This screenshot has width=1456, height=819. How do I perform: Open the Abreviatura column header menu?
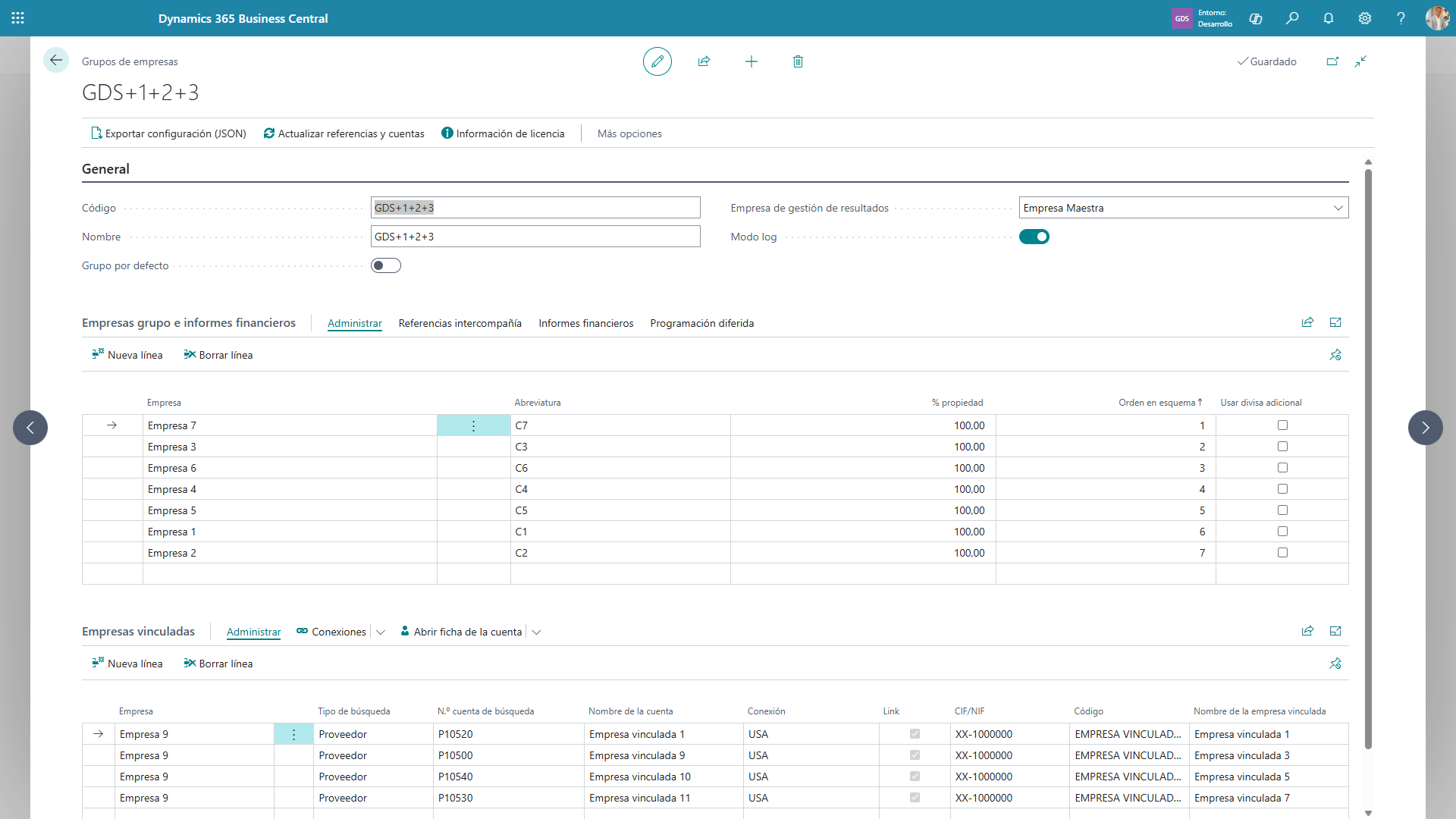538,403
